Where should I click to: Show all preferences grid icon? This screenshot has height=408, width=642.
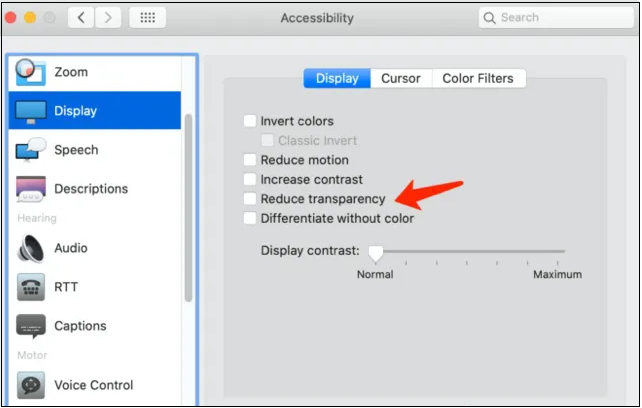click(x=148, y=18)
